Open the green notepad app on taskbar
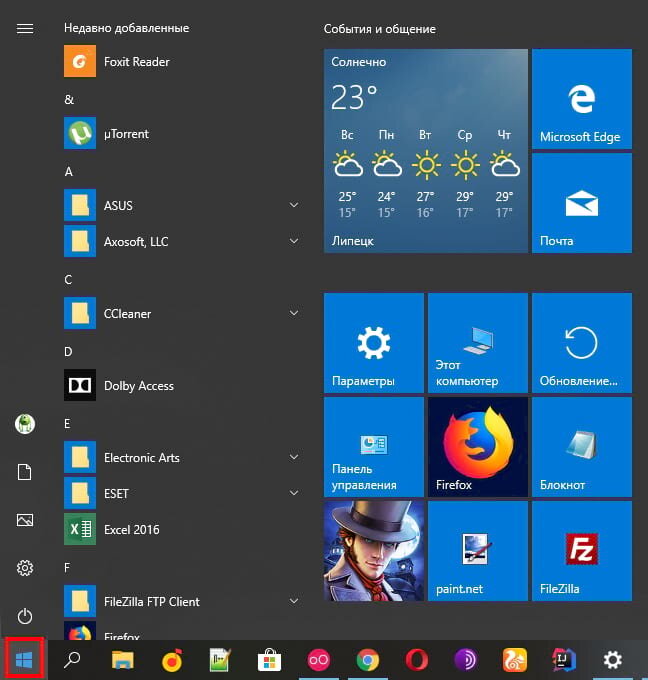The height and width of the screenshot is (680, 648). click(x=220, y=660)
